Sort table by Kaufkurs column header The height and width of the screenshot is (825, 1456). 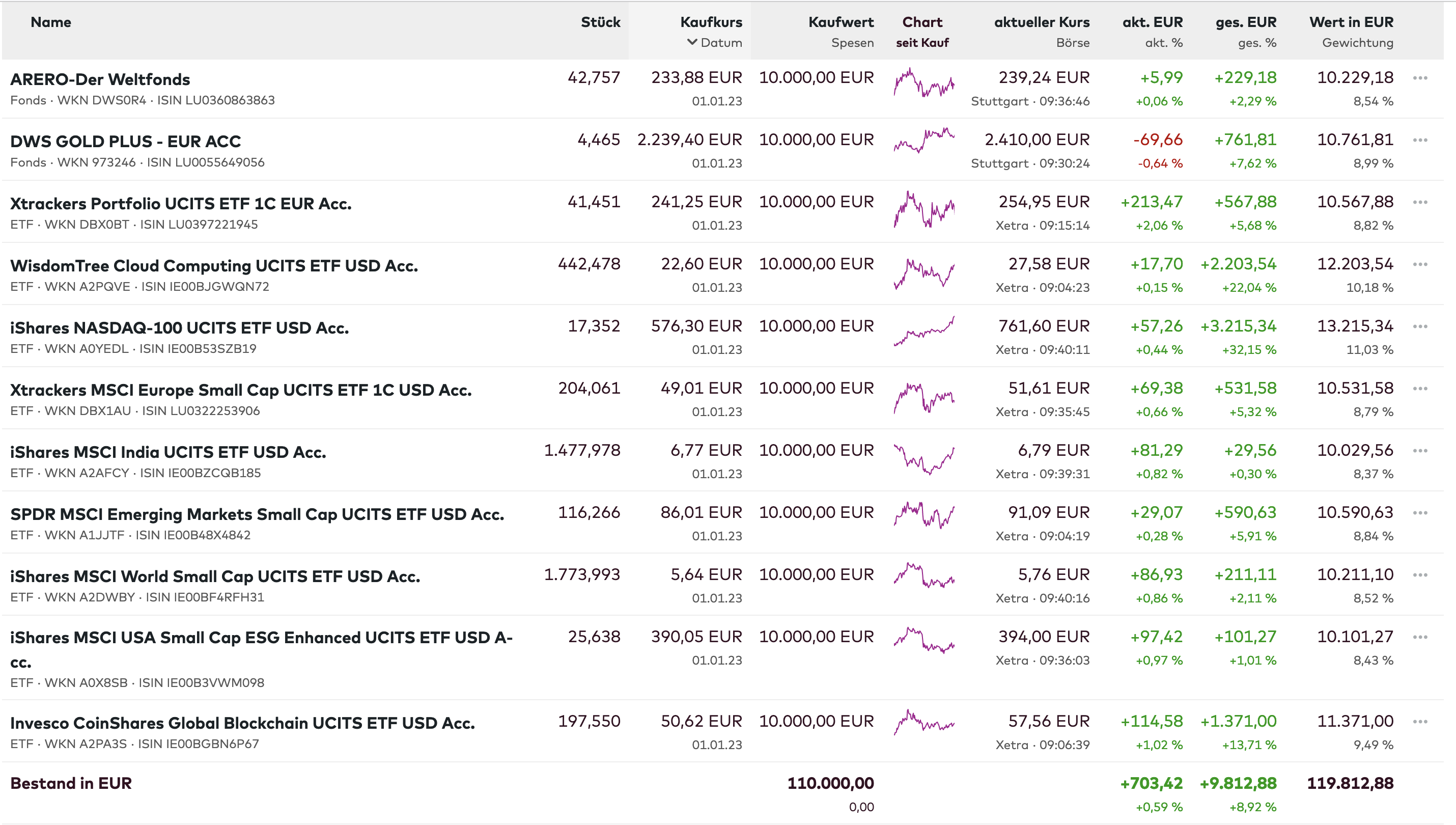[711, 22]
